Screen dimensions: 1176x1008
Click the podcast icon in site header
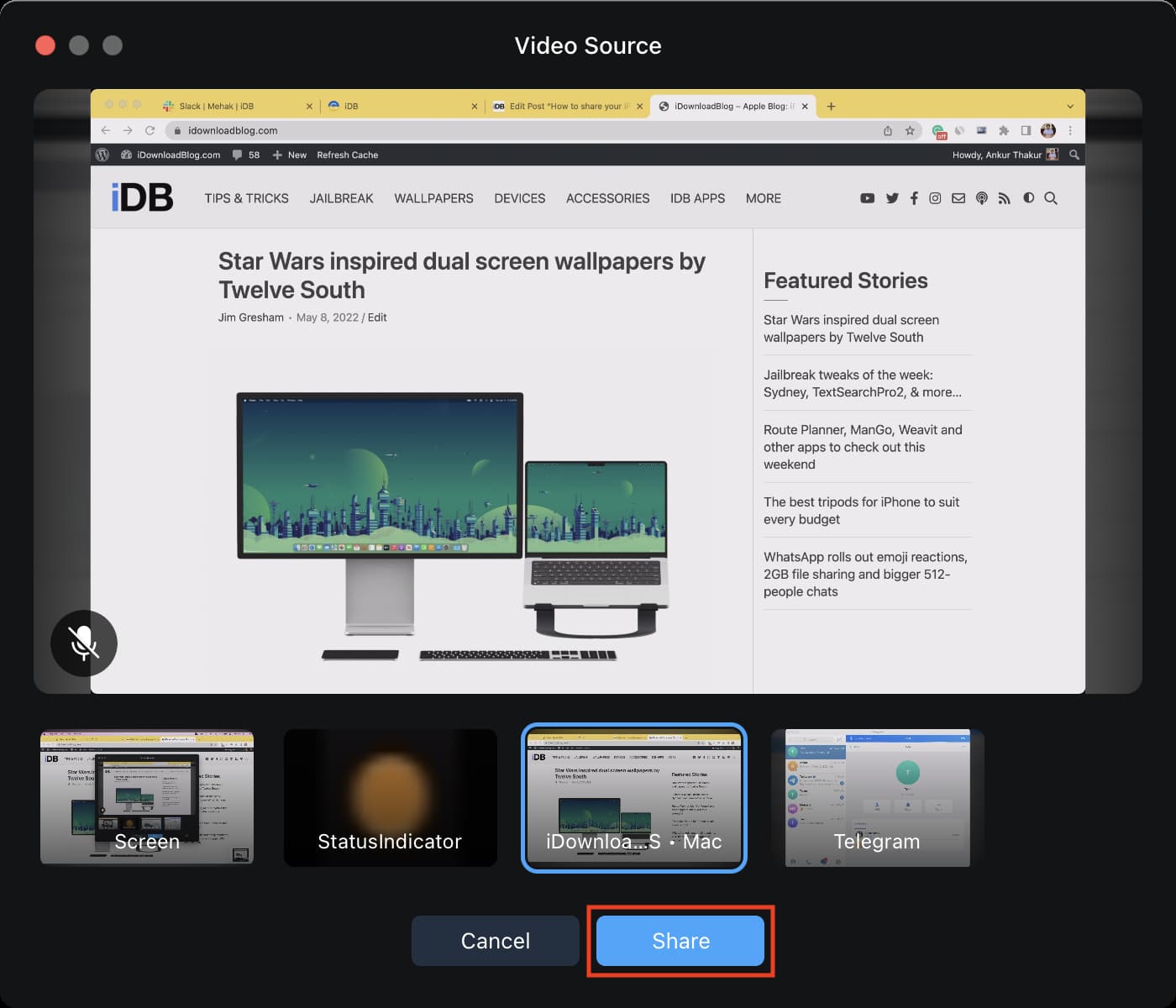click(x=981, y=198)
